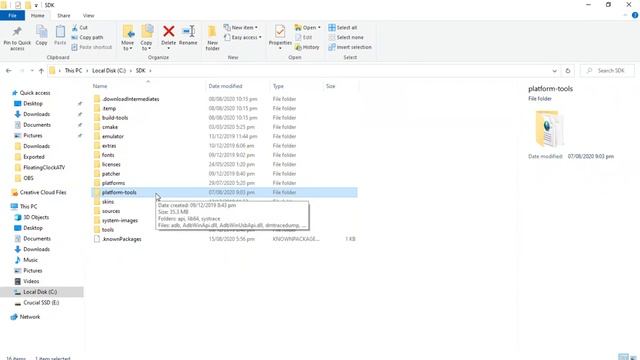Click the platform-tools preview thumbnail
The height and width of the screenshot is (360, 640).
[x=549, y=129]
